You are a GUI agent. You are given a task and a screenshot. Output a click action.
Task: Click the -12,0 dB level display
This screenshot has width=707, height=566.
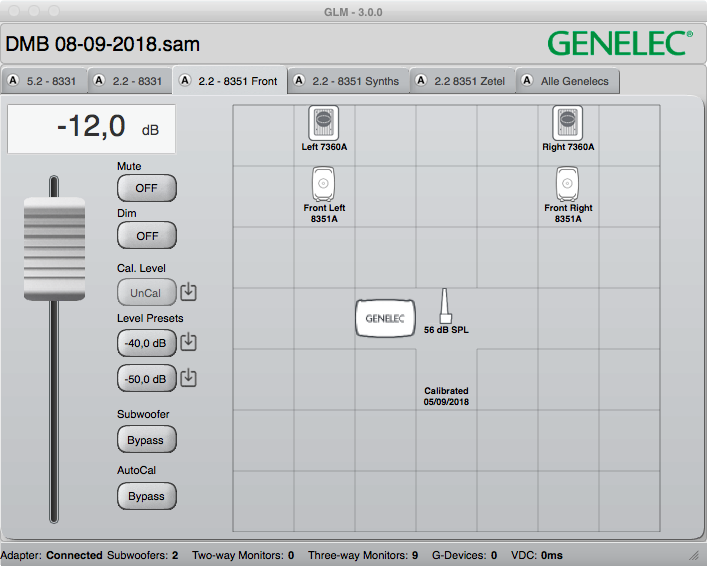pyautogui.click(x=92, y=129)
